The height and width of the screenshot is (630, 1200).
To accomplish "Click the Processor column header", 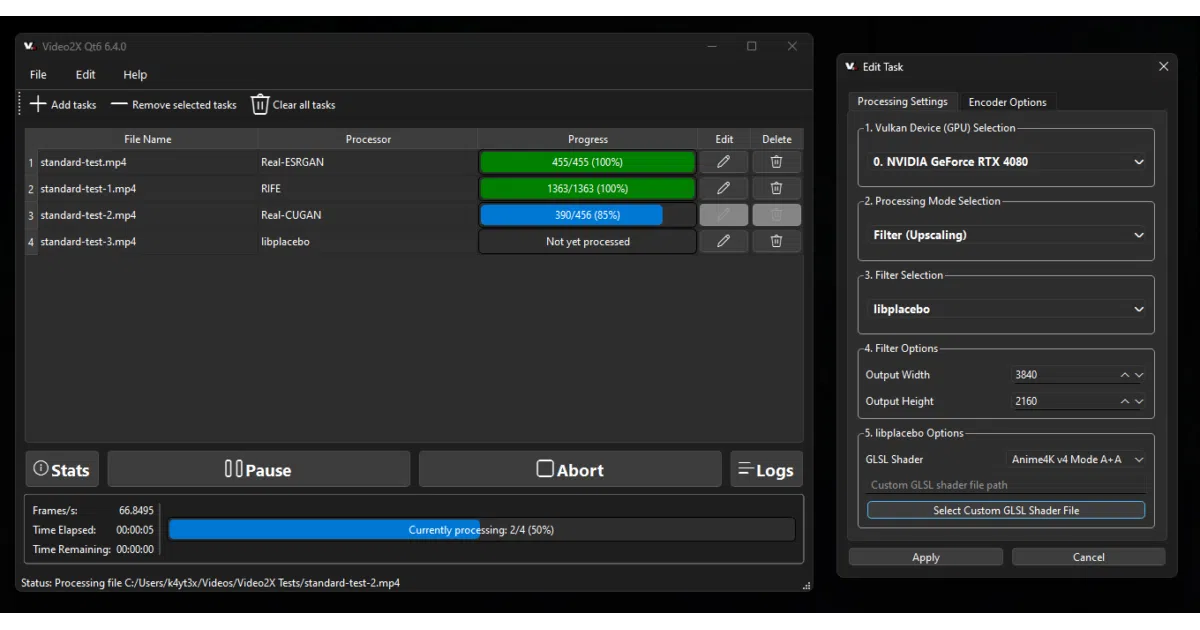I will (368, 139).
